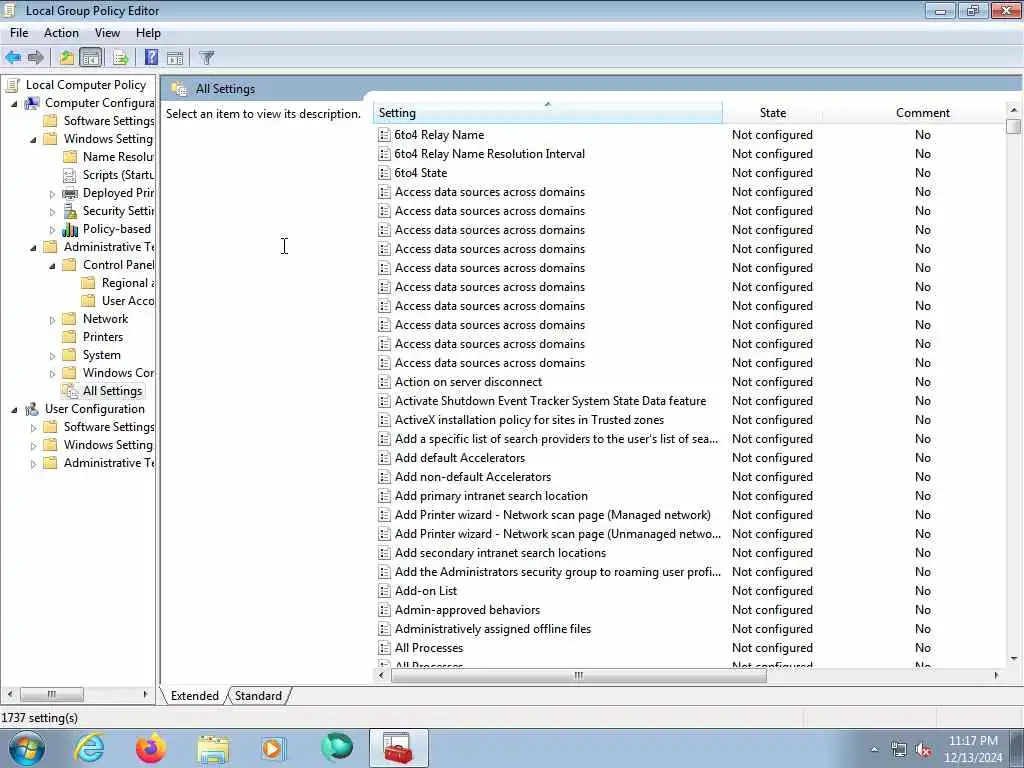Expand Security Settings node
1024x768 pixels.
(x=52, y=212)
